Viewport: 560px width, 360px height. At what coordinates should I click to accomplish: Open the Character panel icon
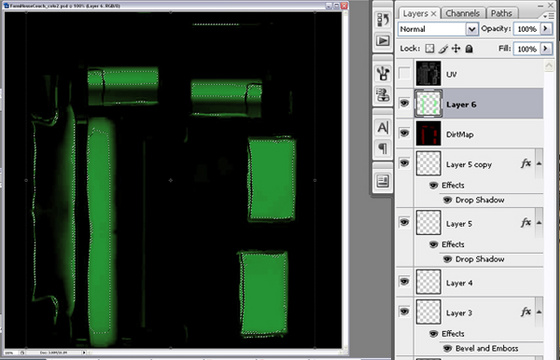point(383,127)
